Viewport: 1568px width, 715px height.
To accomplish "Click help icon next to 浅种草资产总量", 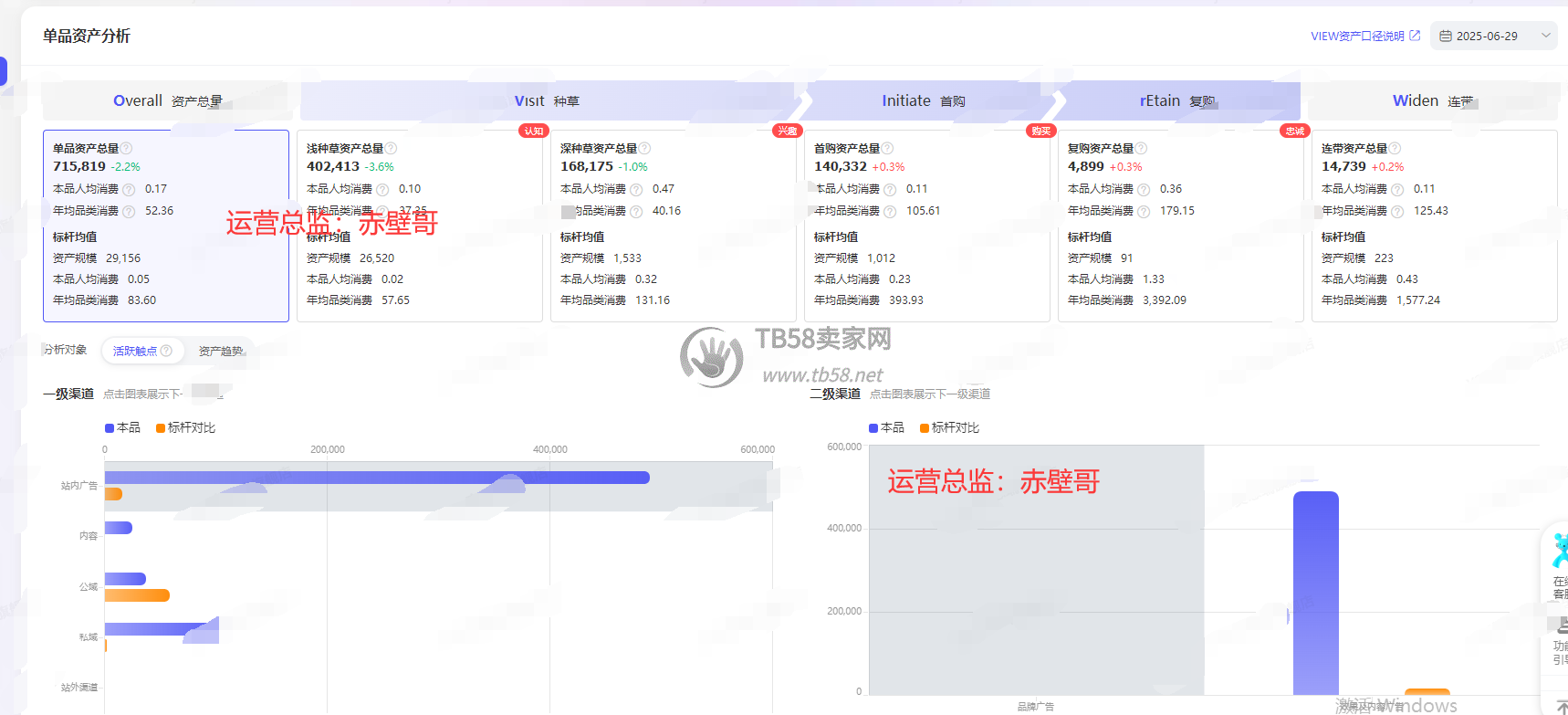I will (391, 148).
